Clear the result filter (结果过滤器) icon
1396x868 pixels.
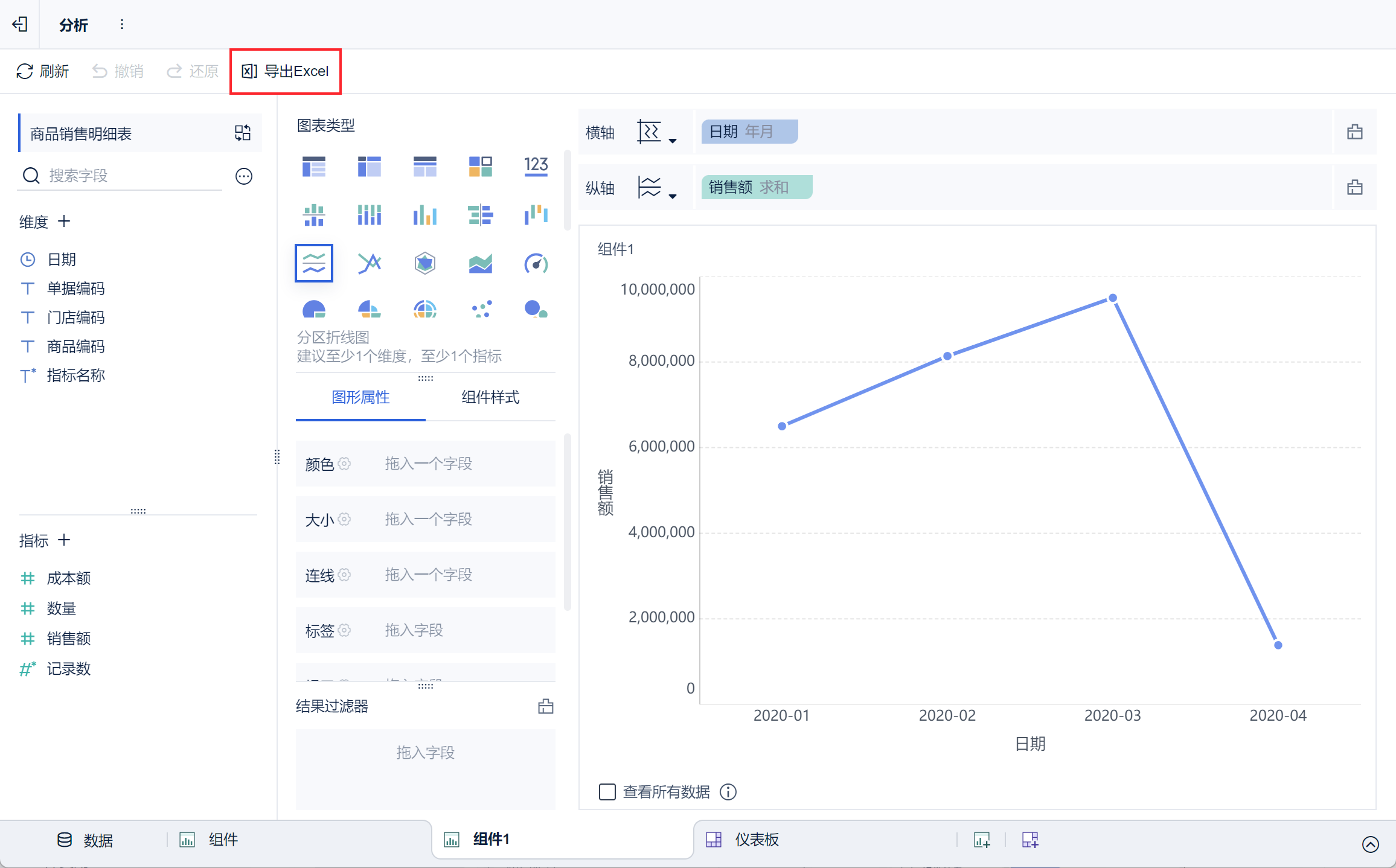[x=545, y=706]
